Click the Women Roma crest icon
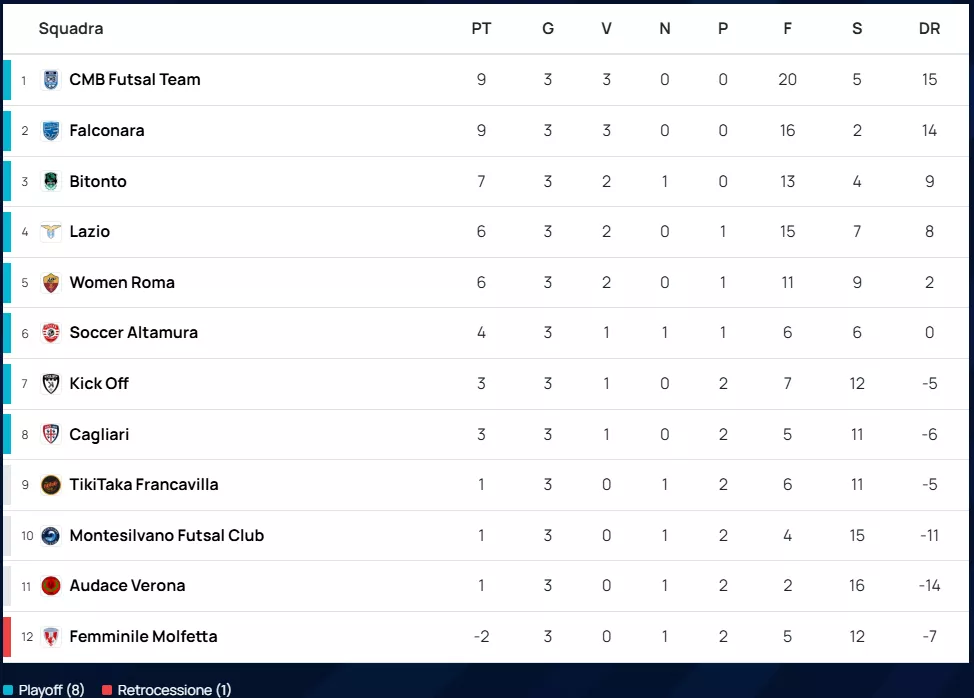974x698 pixels. [51, 283]
